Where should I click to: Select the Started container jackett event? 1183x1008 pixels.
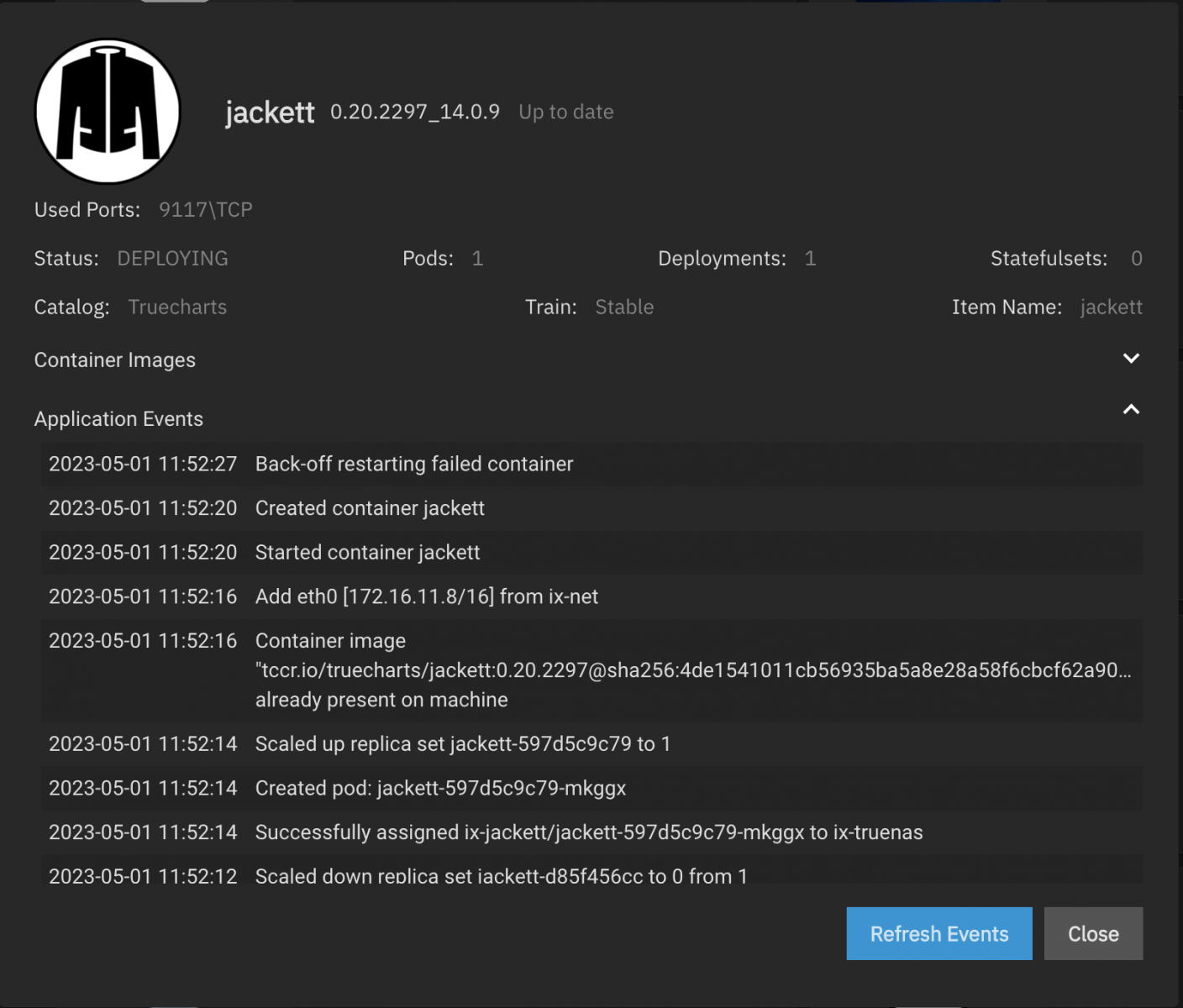pyautogui.click(x=592, y=553)
